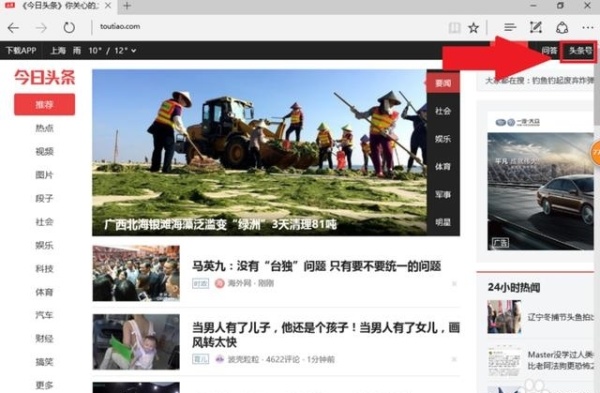This screenshot has width=600, height=393.
Task: Open Edge more actions ellipsis menu
Action: pos(588,28)
